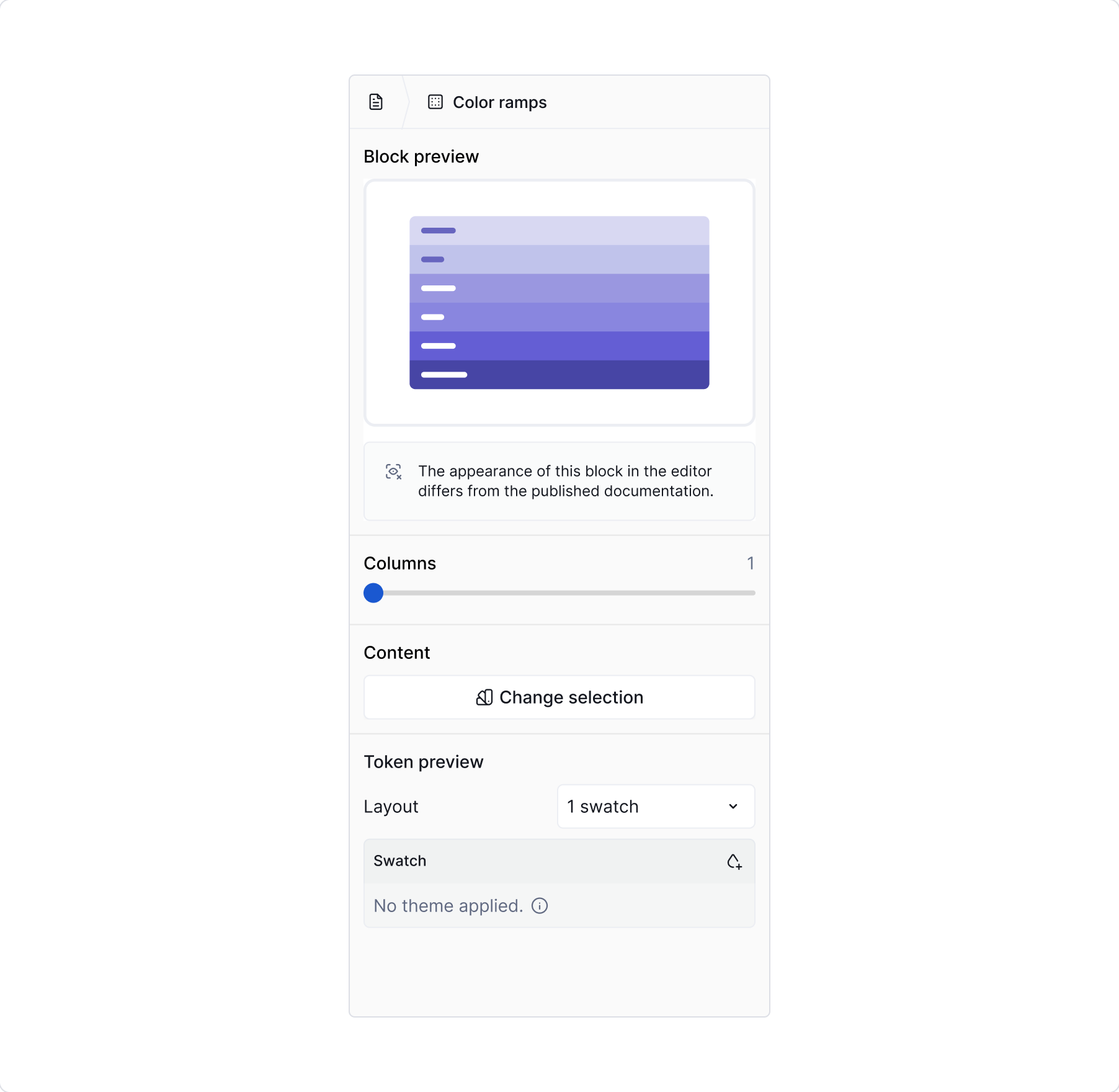Click the editor appearance warning message
The image size is (1119, 1092).
coord(566,481)
